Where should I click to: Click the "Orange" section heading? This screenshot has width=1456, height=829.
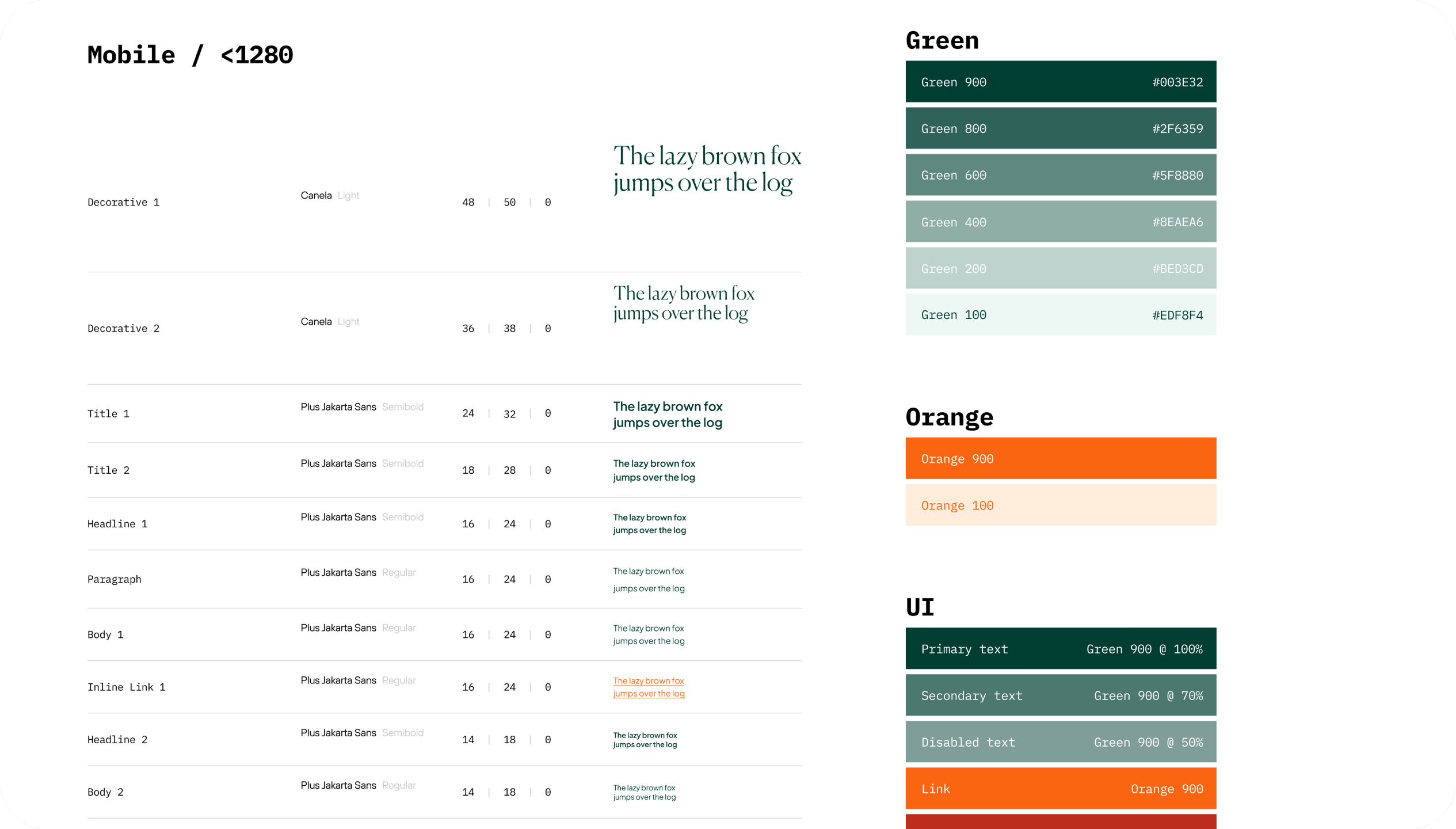950,417
